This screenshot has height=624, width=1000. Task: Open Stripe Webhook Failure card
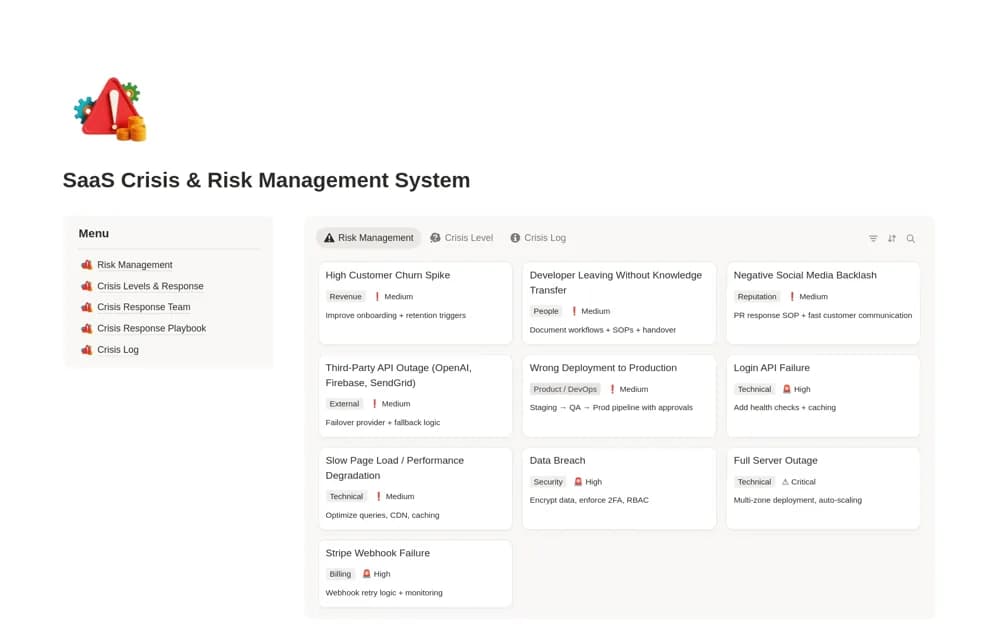point(415,573)
